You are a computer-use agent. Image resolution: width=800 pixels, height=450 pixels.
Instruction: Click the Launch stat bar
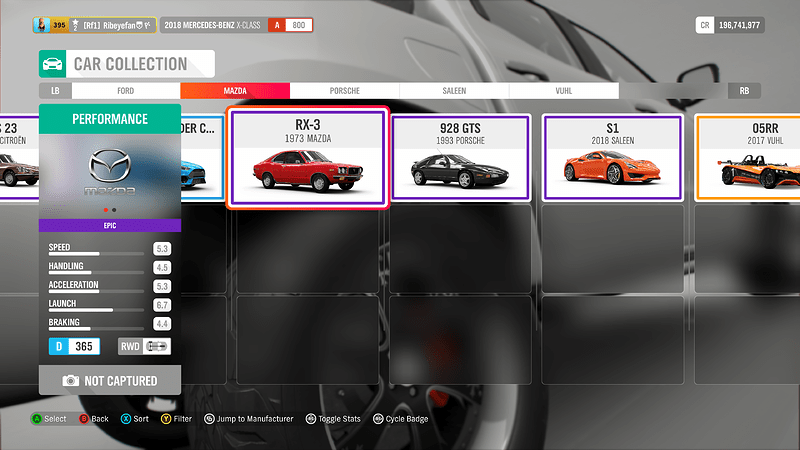tap(96, 310)
